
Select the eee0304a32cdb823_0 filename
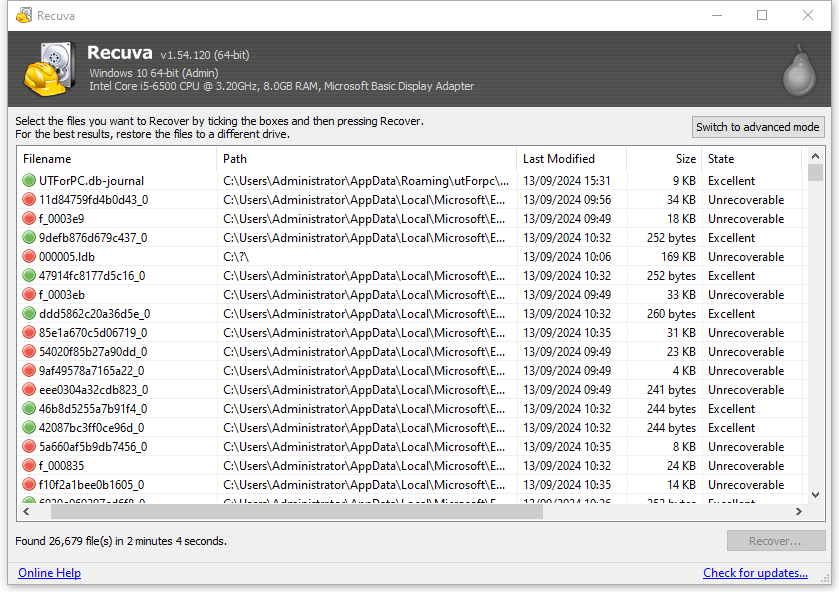tap(94, 390)
